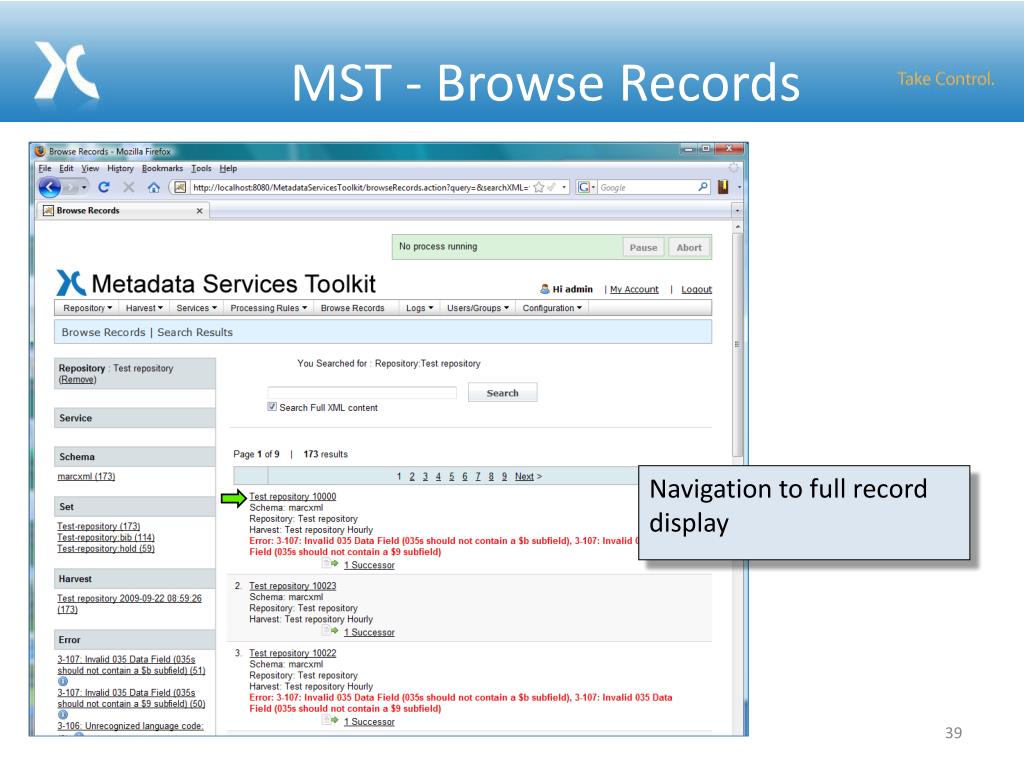The height and width of the screenshot is (768, 1024).
Task: Click the Logout link
Action: click(x=696, y=289)
